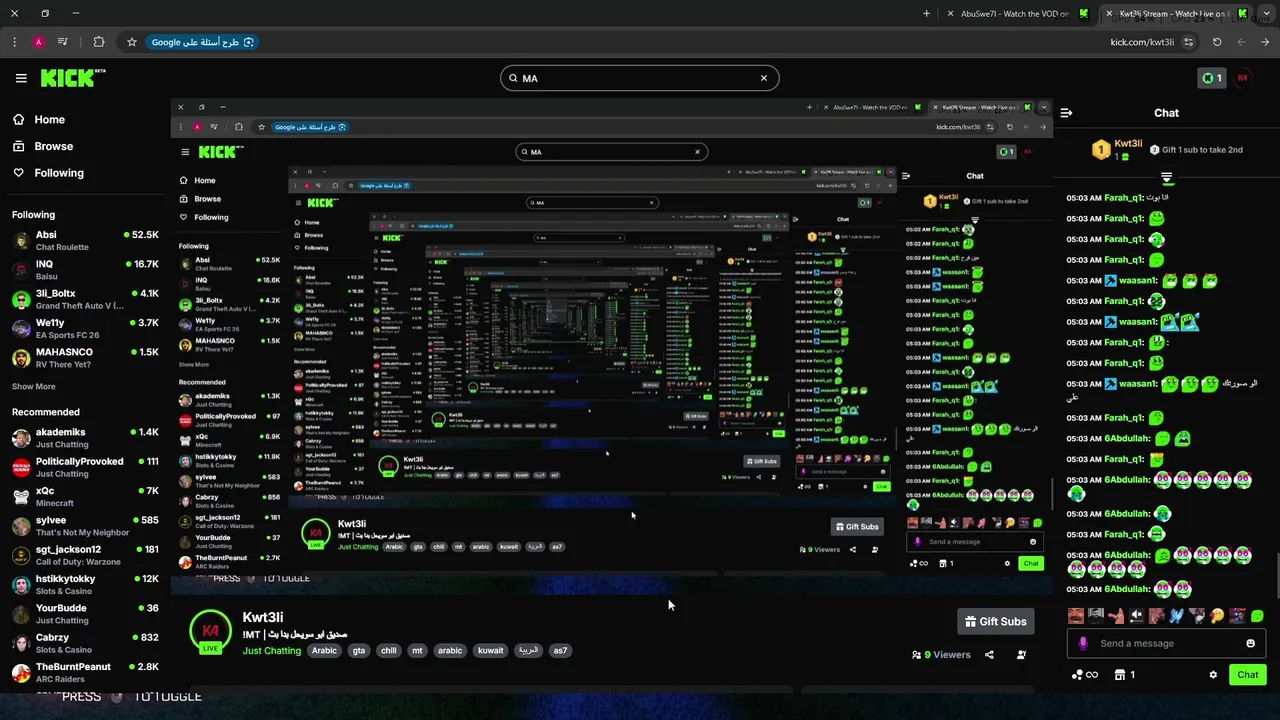Reload the page
1280x720 pixels.
point(1217,42)
